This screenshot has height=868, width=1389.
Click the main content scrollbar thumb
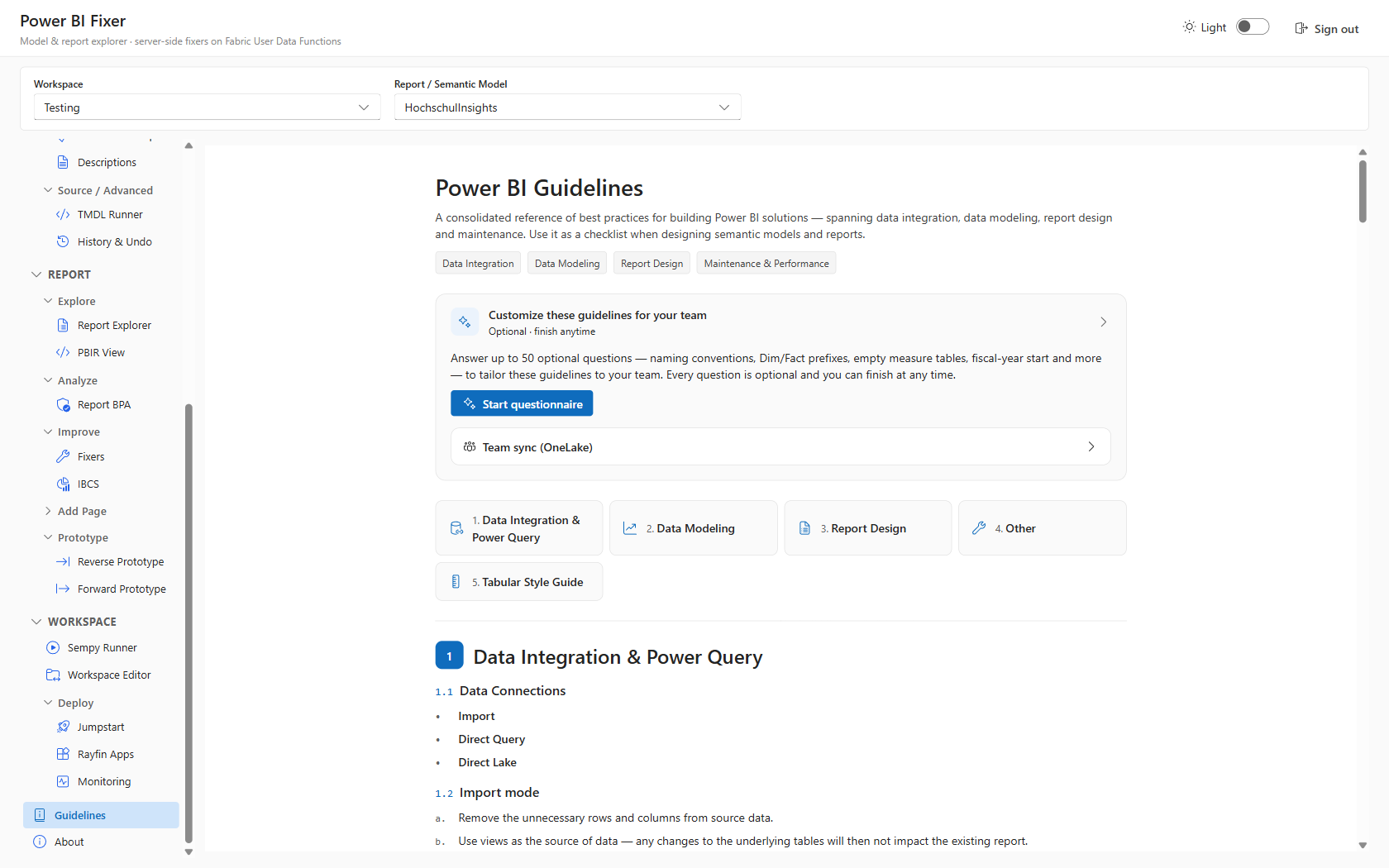click(1363, 191)
